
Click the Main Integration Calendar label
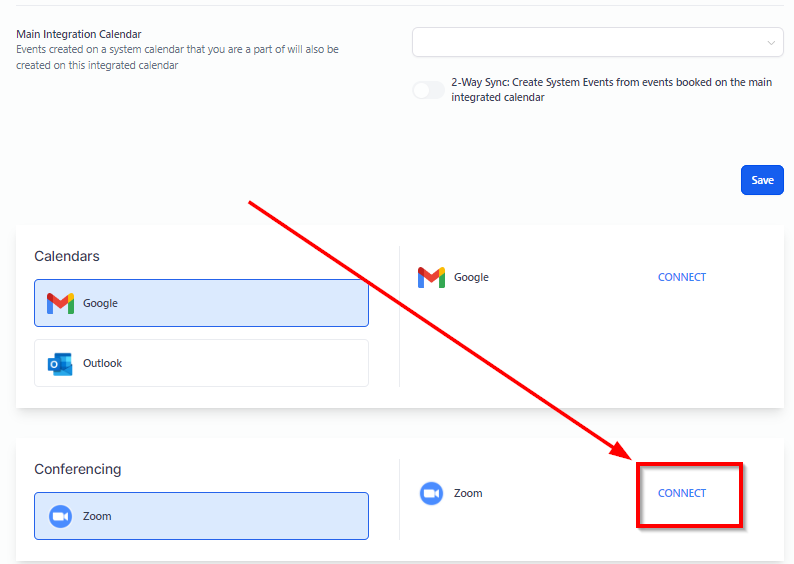click(79, 34)
